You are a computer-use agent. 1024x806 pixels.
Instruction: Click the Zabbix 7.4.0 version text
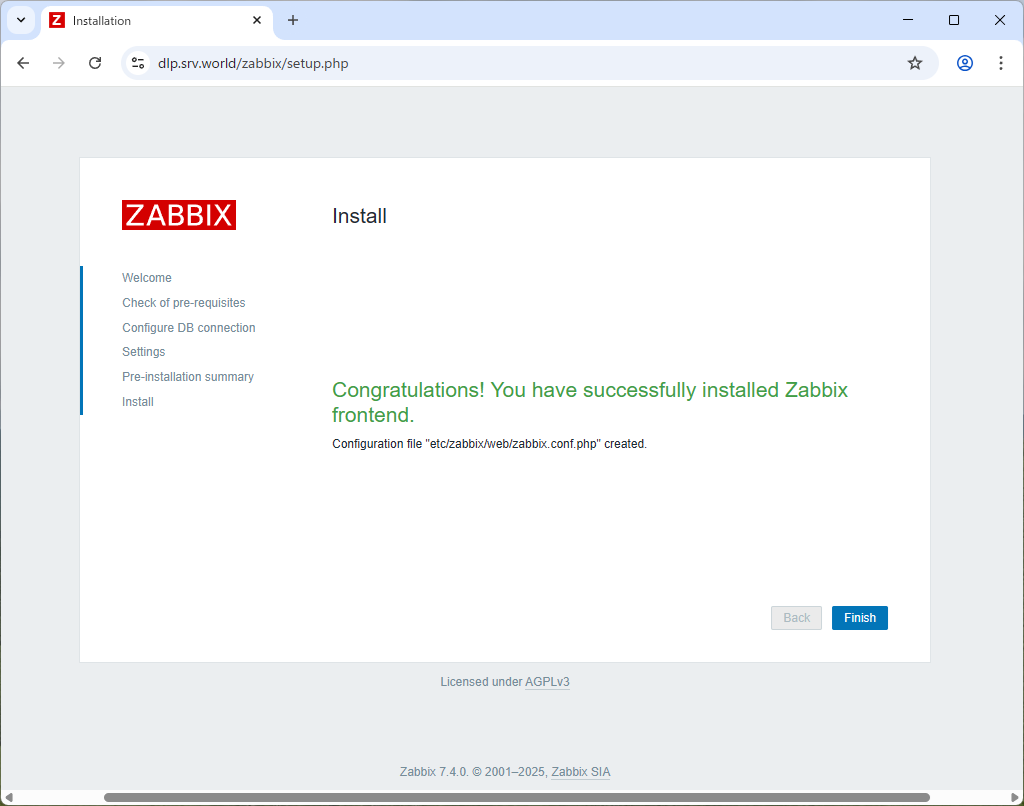pos(434,772)
